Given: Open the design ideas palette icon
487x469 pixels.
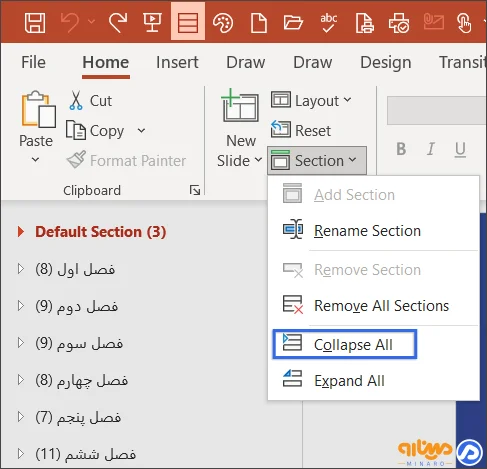Looking at the screenshot, I should (x=223, y=23).
